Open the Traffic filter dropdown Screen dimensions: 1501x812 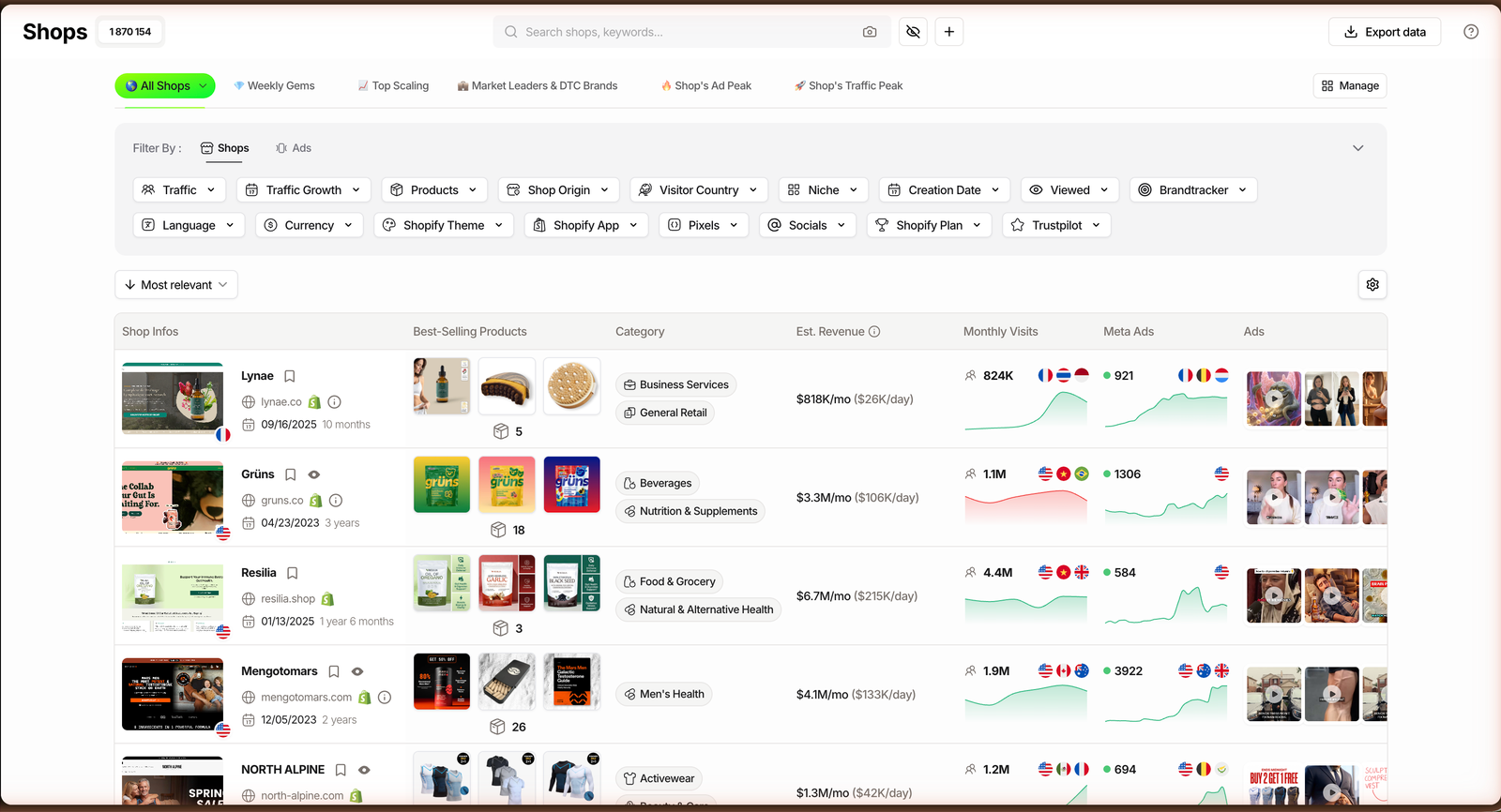pos(179,190)
